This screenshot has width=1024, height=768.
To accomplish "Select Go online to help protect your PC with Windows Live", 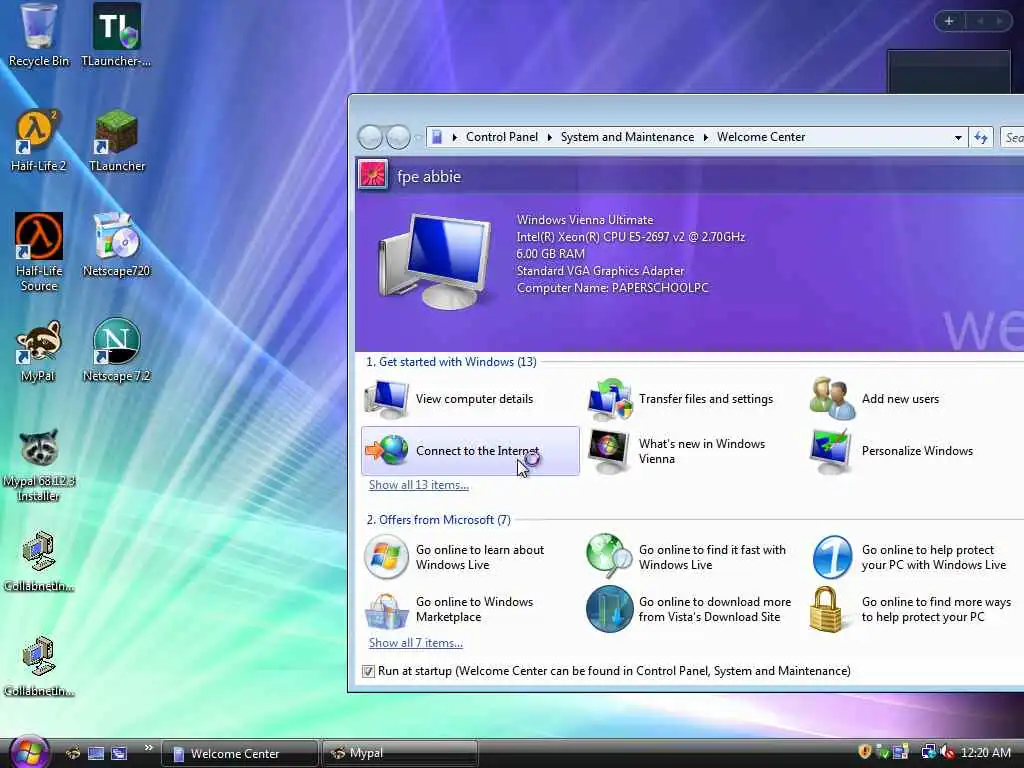I will 910,557.
